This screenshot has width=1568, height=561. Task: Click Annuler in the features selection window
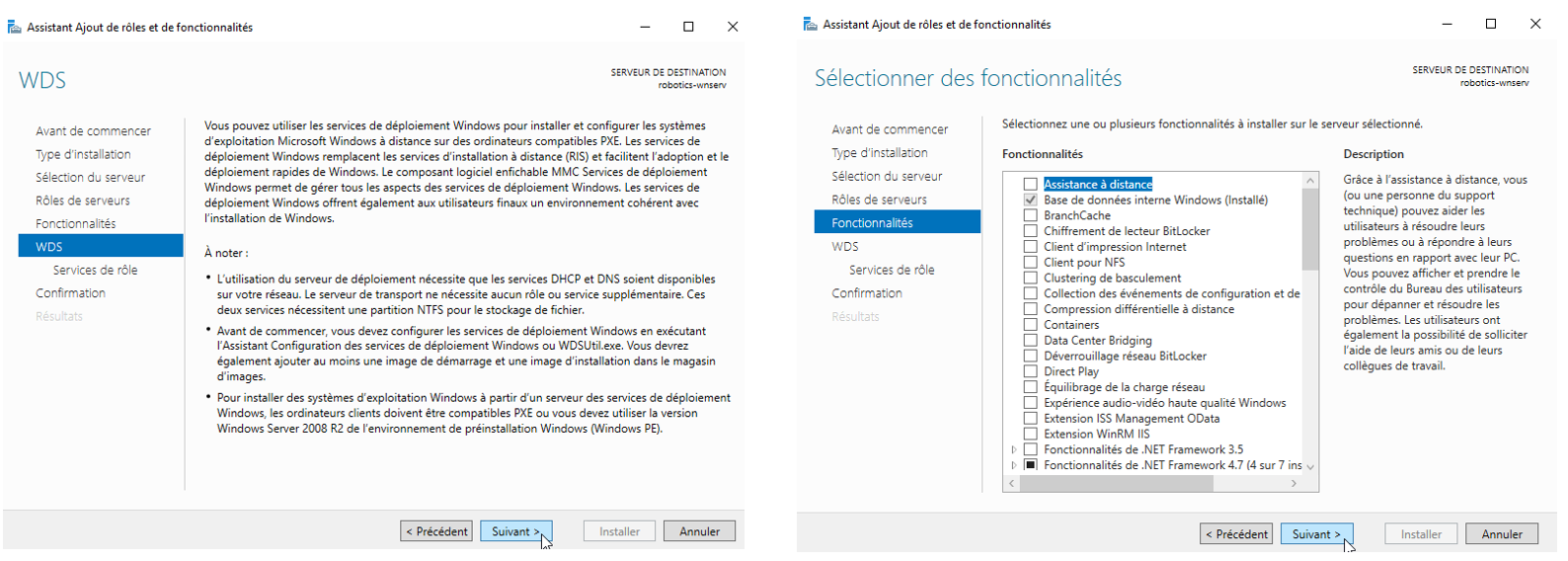pyautogui.click(x=1502, y=534)
